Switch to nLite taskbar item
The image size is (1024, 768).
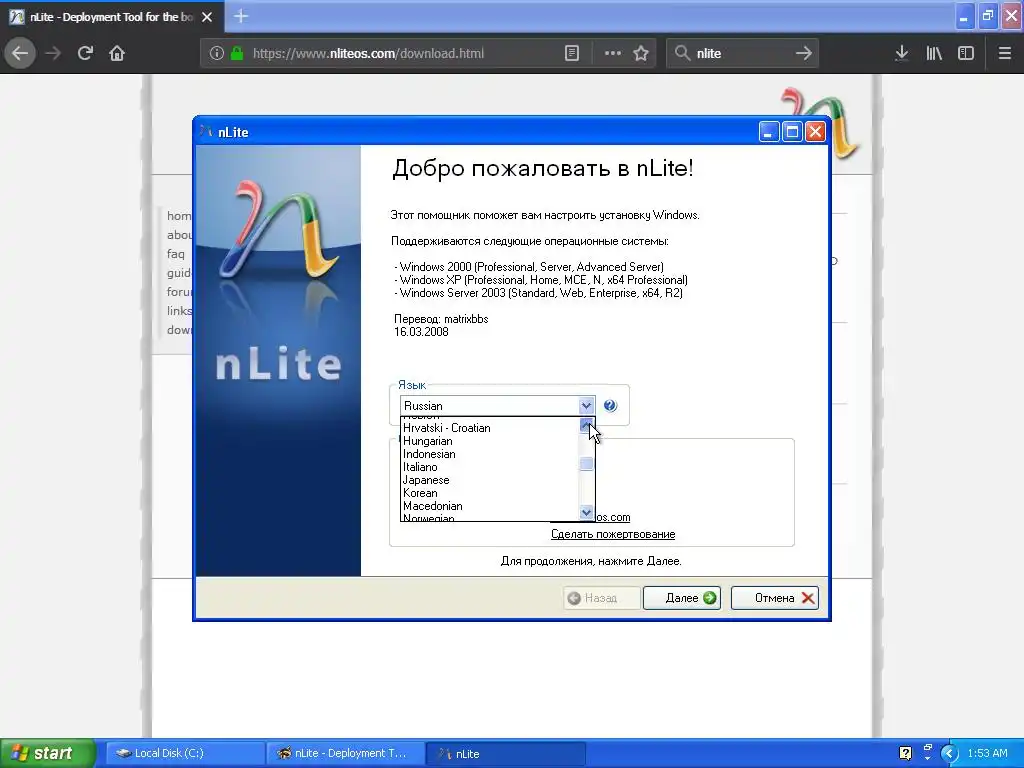[x=505, y=753]
